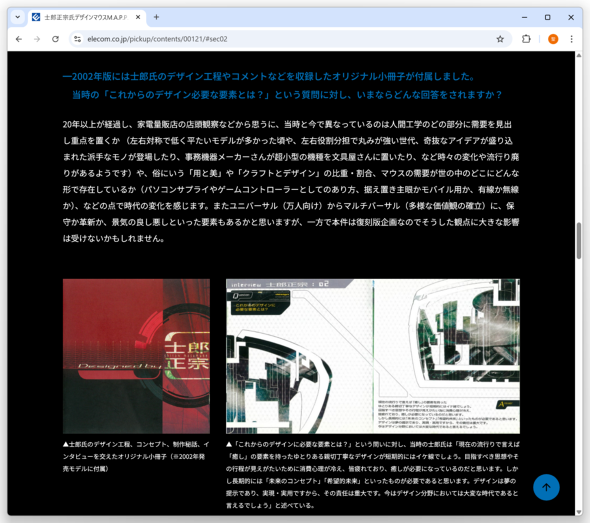The width and height of the screenshot is (590, 523).
Task: Click the line ending は受けないかもしれません。
Action: [114, 239]
